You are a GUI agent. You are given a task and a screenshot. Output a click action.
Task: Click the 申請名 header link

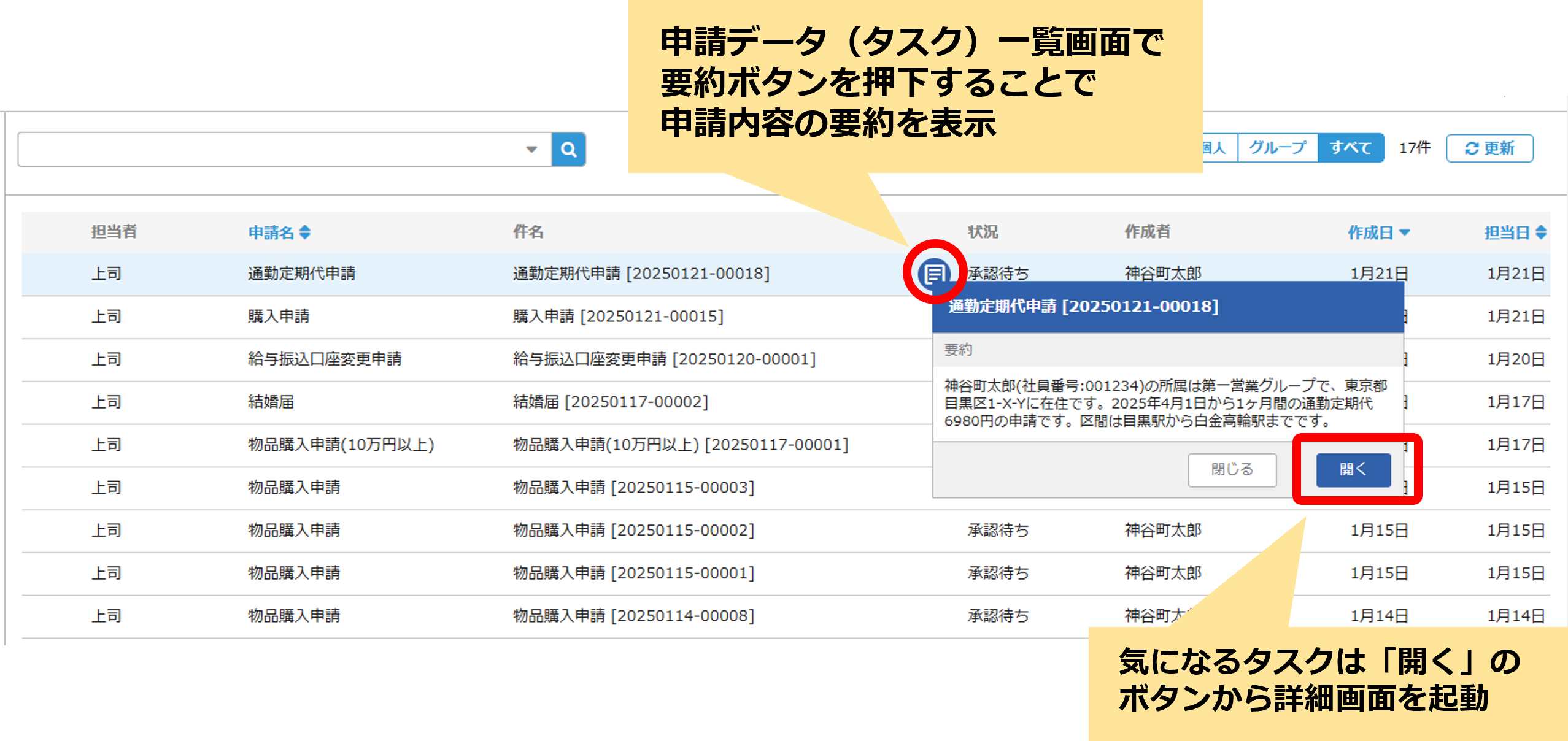tap(271, 232)
